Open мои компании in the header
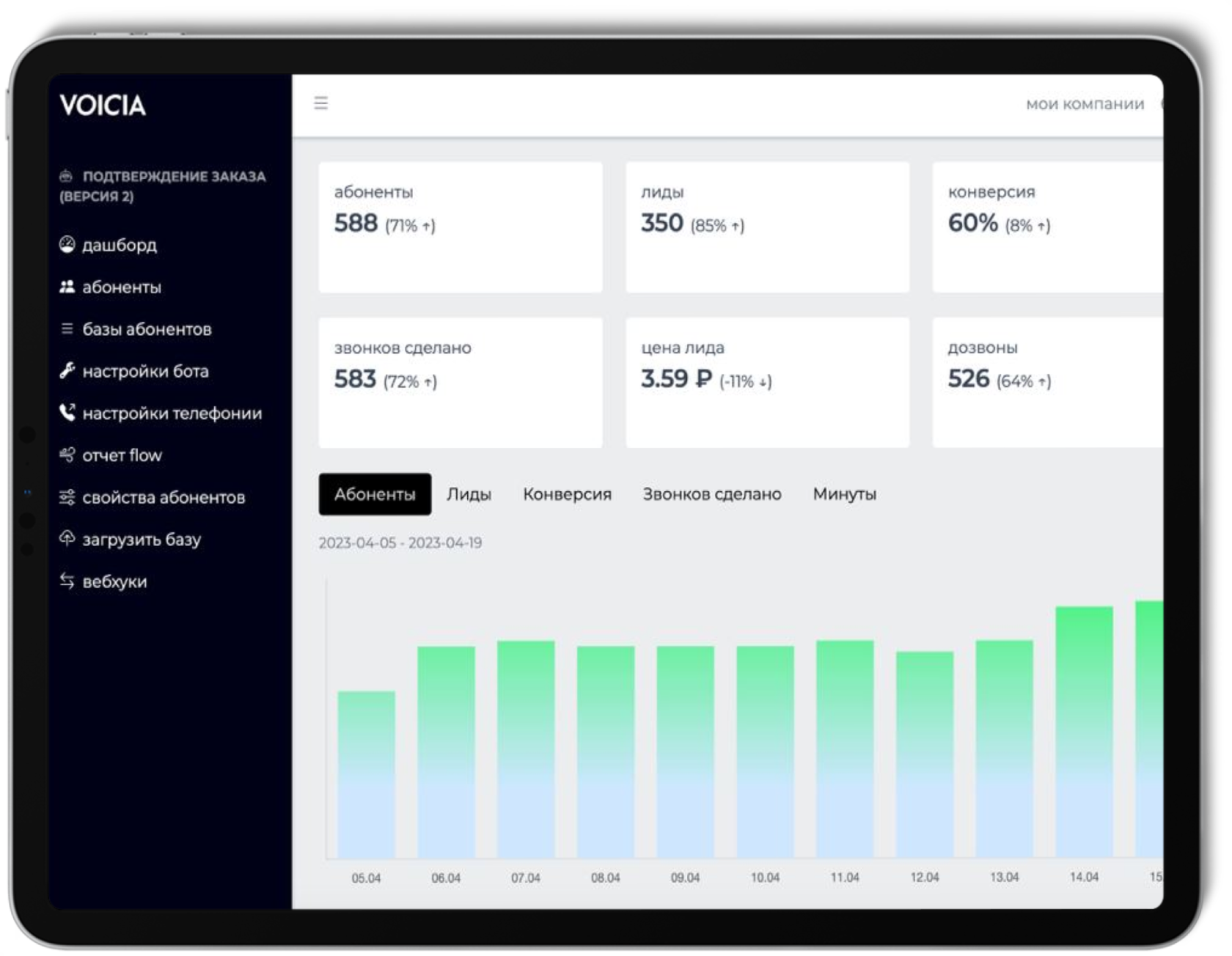This screenshot has width=1232, height=956. coord(1085,104)
